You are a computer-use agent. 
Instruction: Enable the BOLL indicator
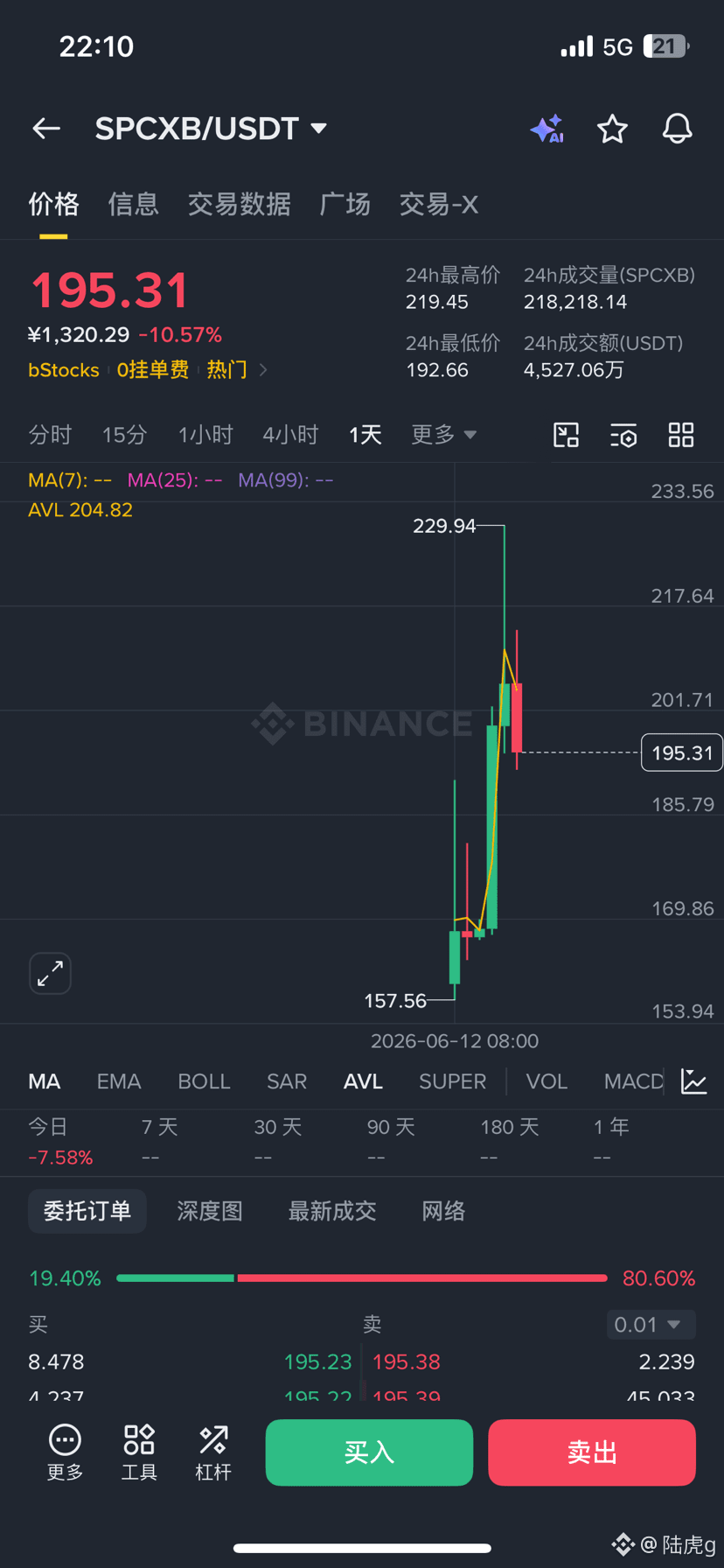[204, 1081]
